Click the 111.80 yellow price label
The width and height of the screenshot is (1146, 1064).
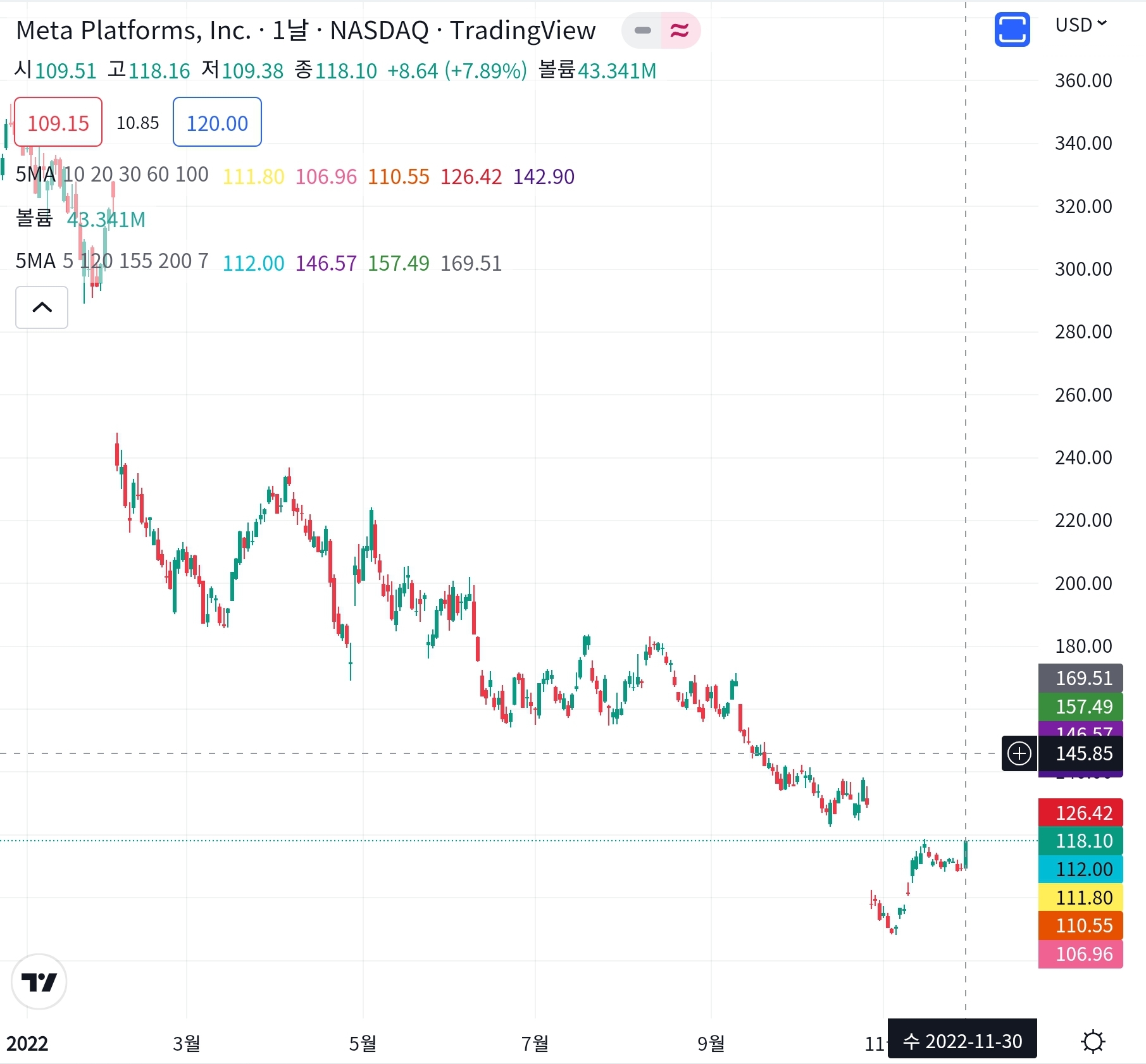tap(1081, 898)
